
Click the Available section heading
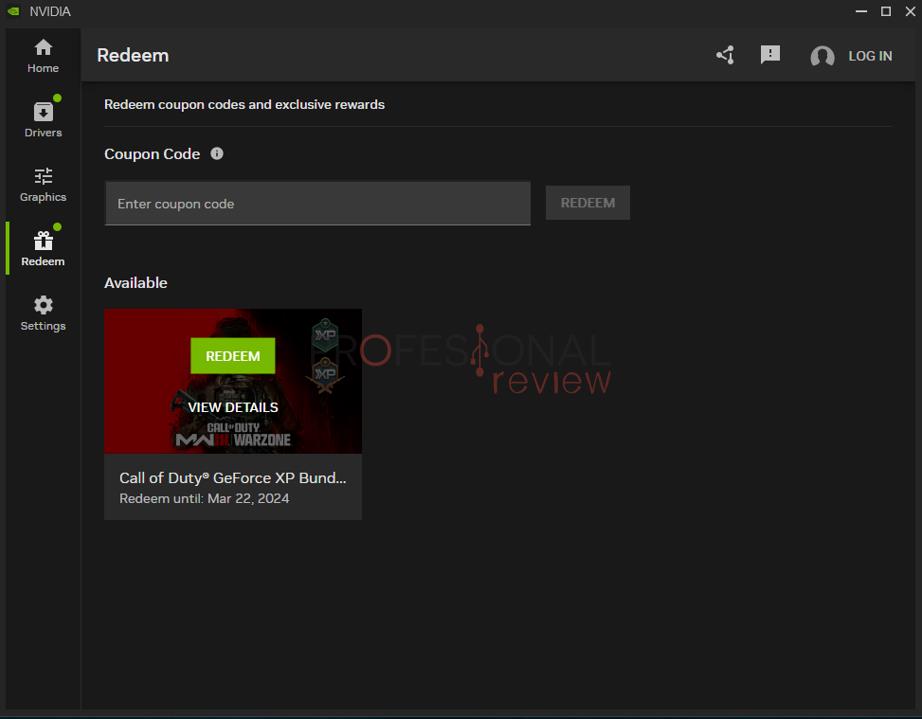coord(136,283)
